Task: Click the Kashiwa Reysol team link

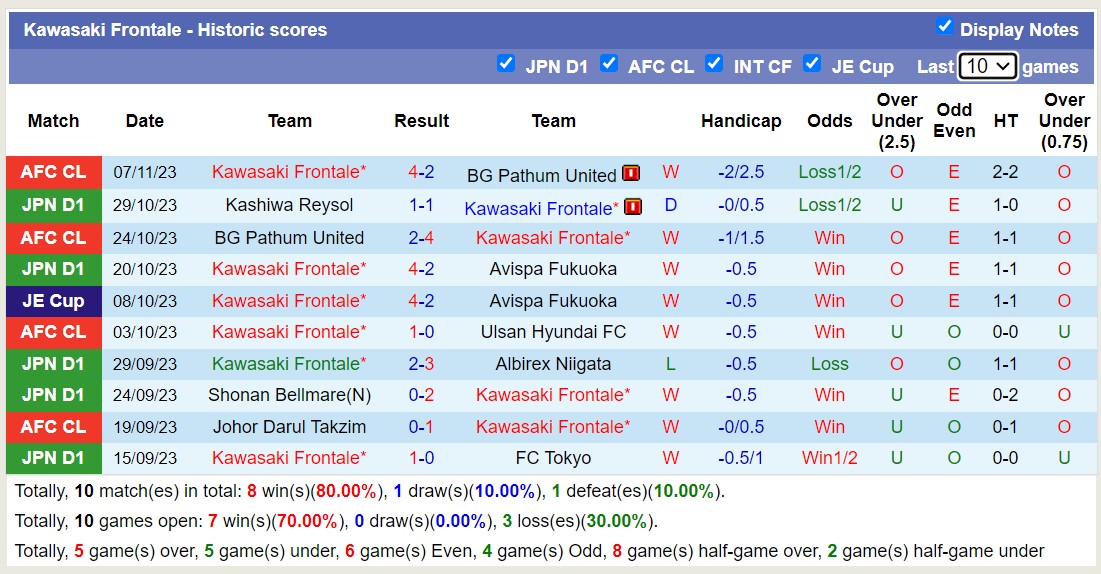Action: pyautogui.click(x=289, y=205)
